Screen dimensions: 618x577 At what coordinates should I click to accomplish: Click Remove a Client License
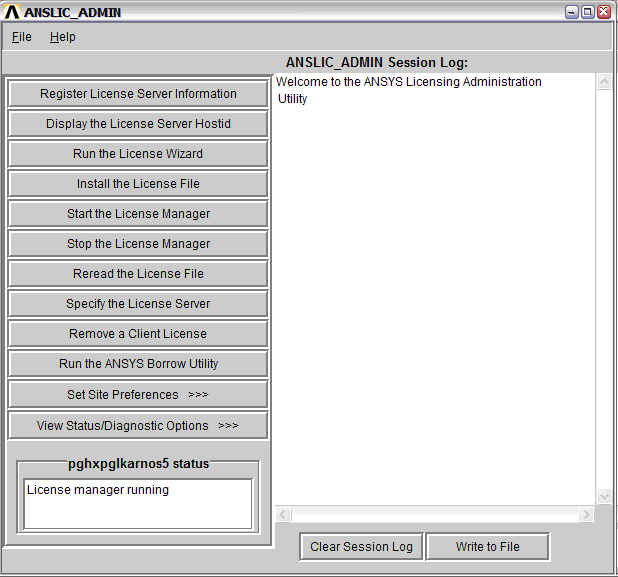[x=138, y=333]
